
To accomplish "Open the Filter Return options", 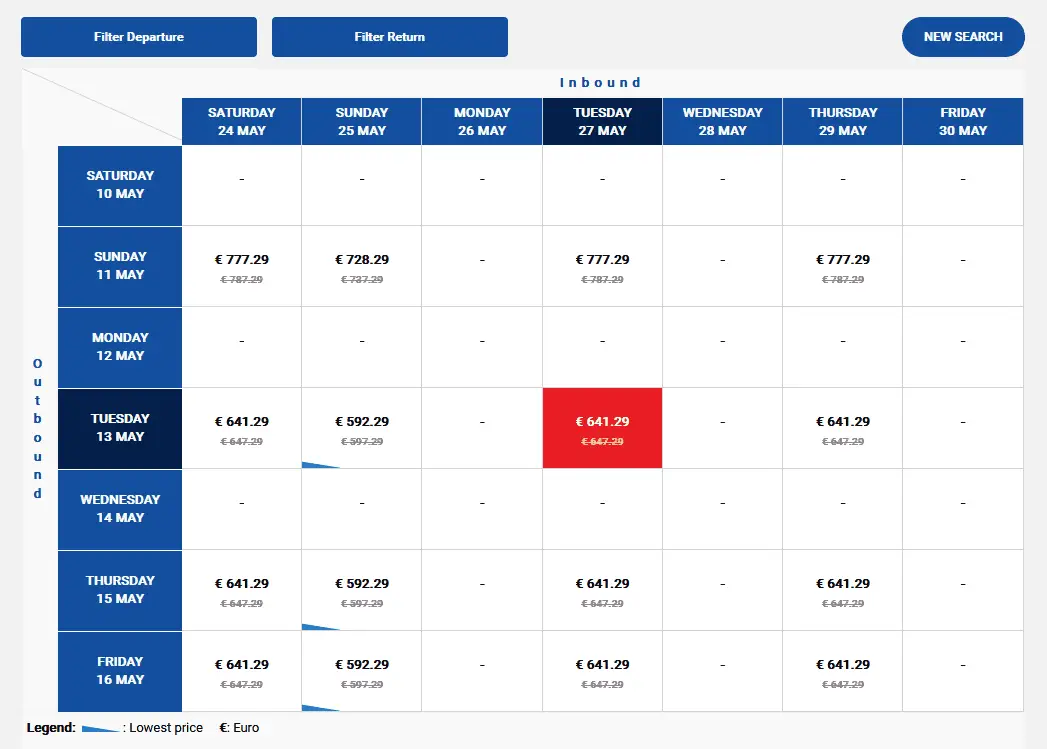I will click(x=390, y=37).
